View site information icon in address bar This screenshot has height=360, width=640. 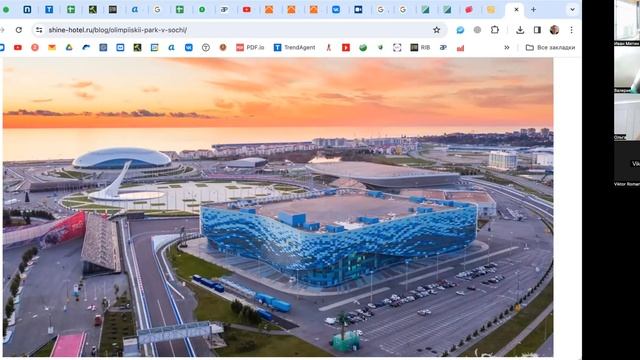[39, 30]
